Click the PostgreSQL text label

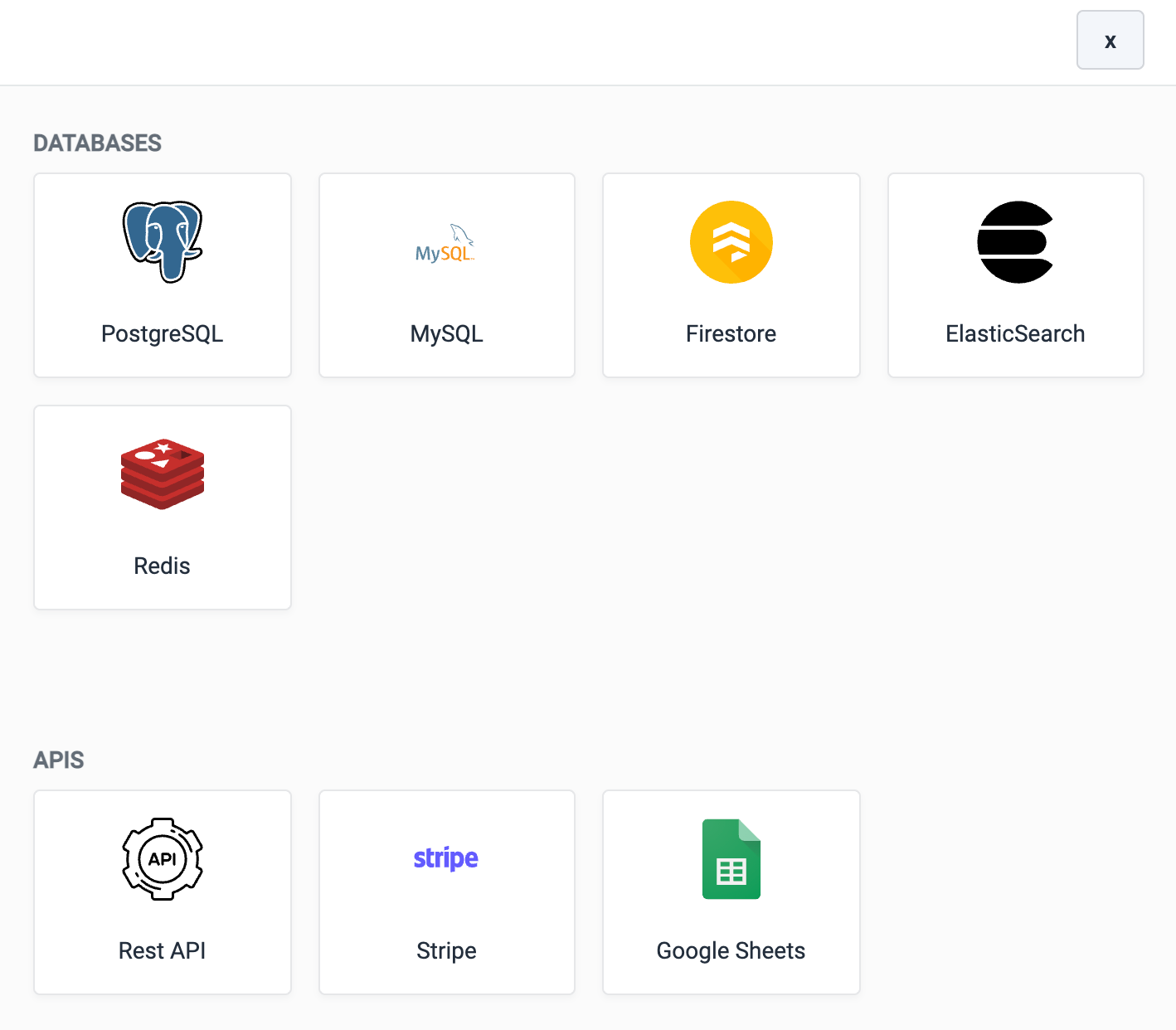(163, 333)
